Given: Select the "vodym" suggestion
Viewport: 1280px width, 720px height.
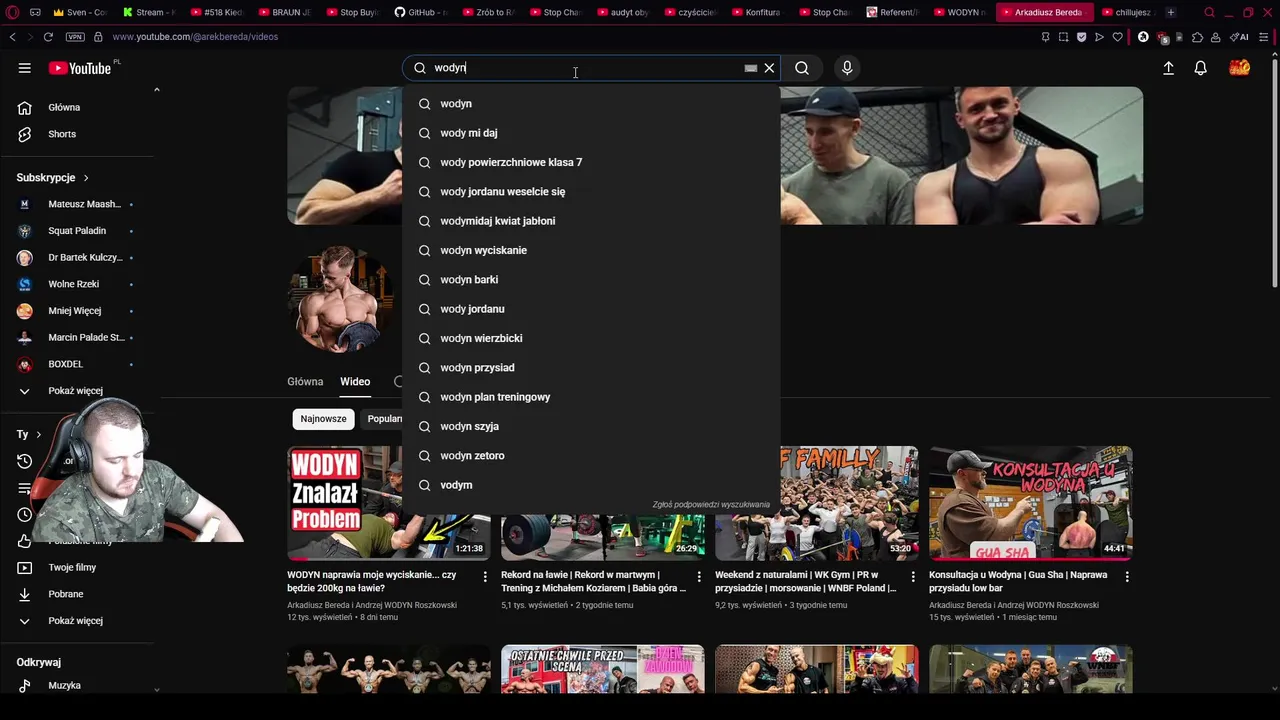Looking at the screenshot, I should coord(591,485).
